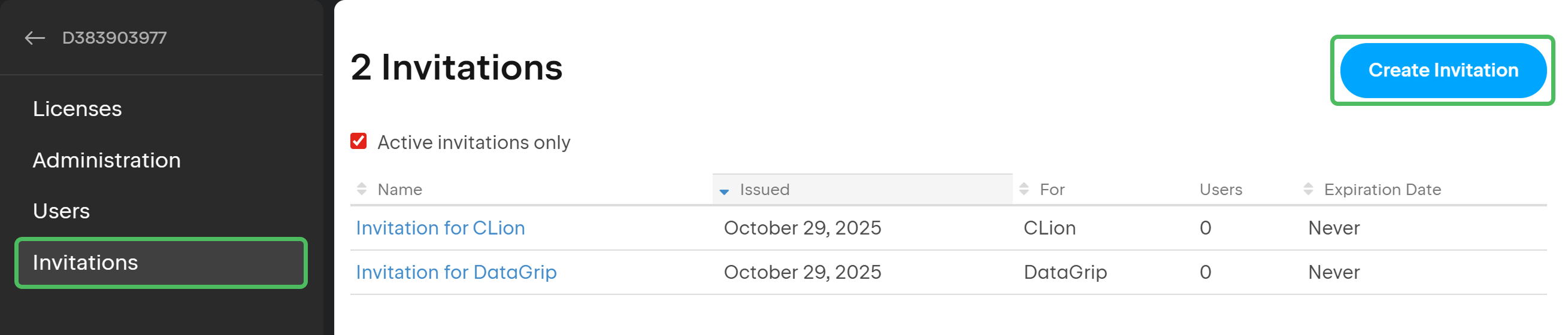
Task: Sort table by For header
Action: click(1052, 190)
